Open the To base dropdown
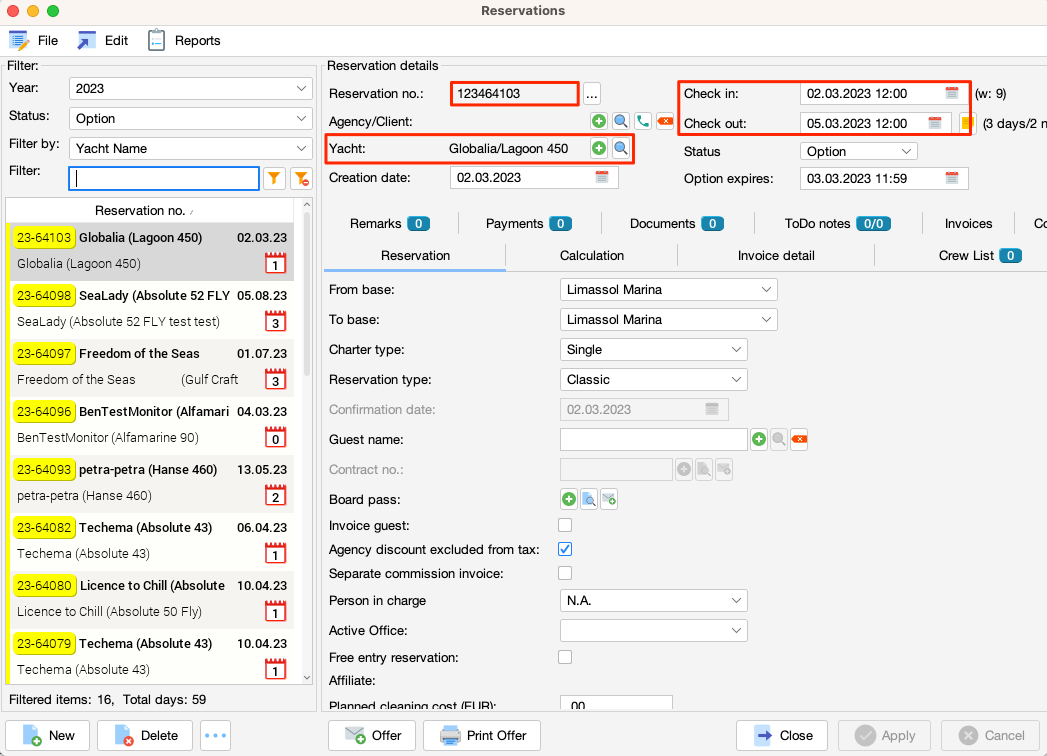 (x=668, y=319)
